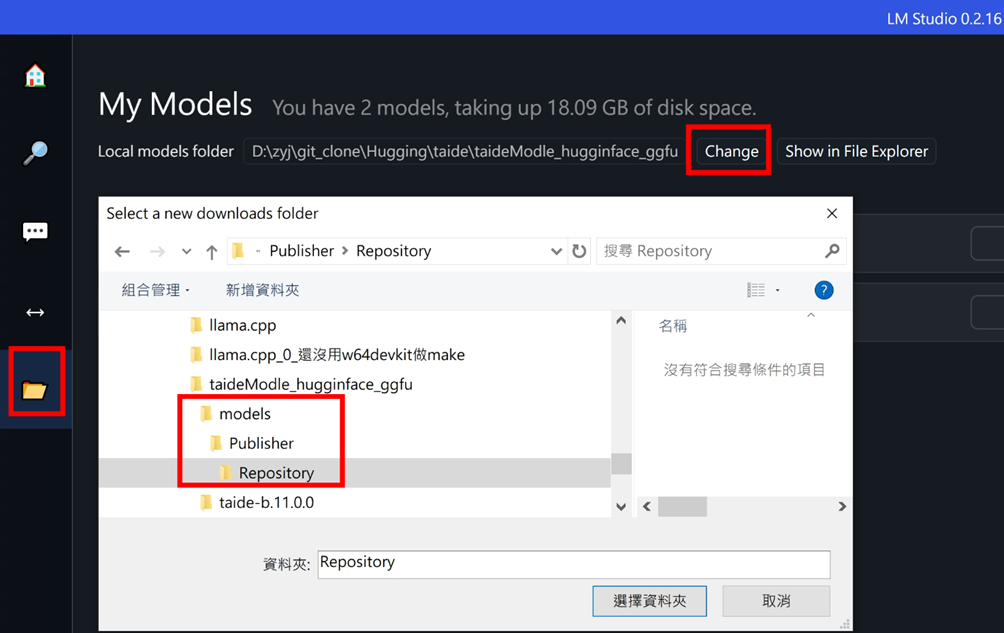The height and width of the screenshot is (633, 1004).
Task: Refresh the Repository folder view
Action: tap(579, 251)
